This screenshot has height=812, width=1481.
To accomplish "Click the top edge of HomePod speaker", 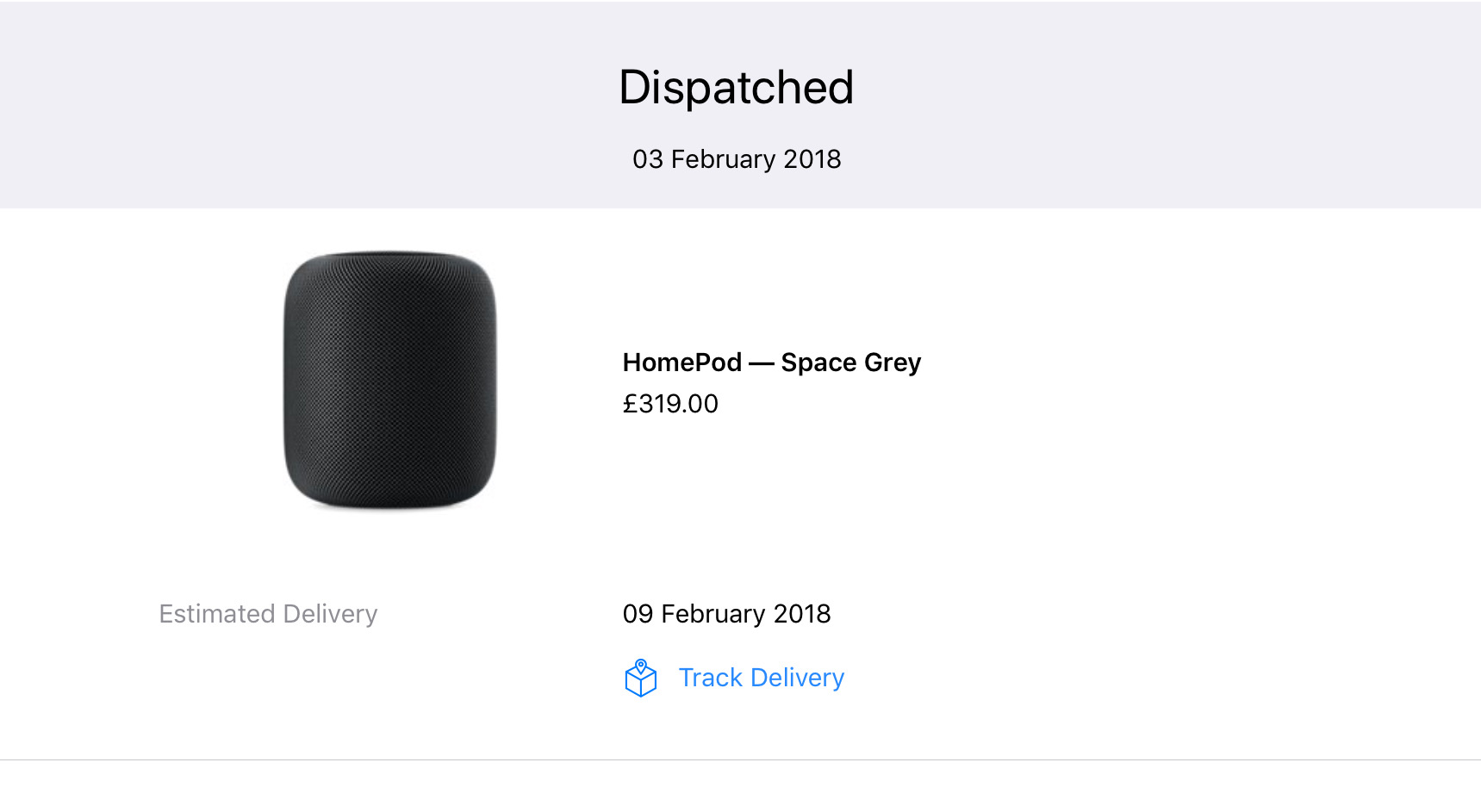I will [390, 255].
